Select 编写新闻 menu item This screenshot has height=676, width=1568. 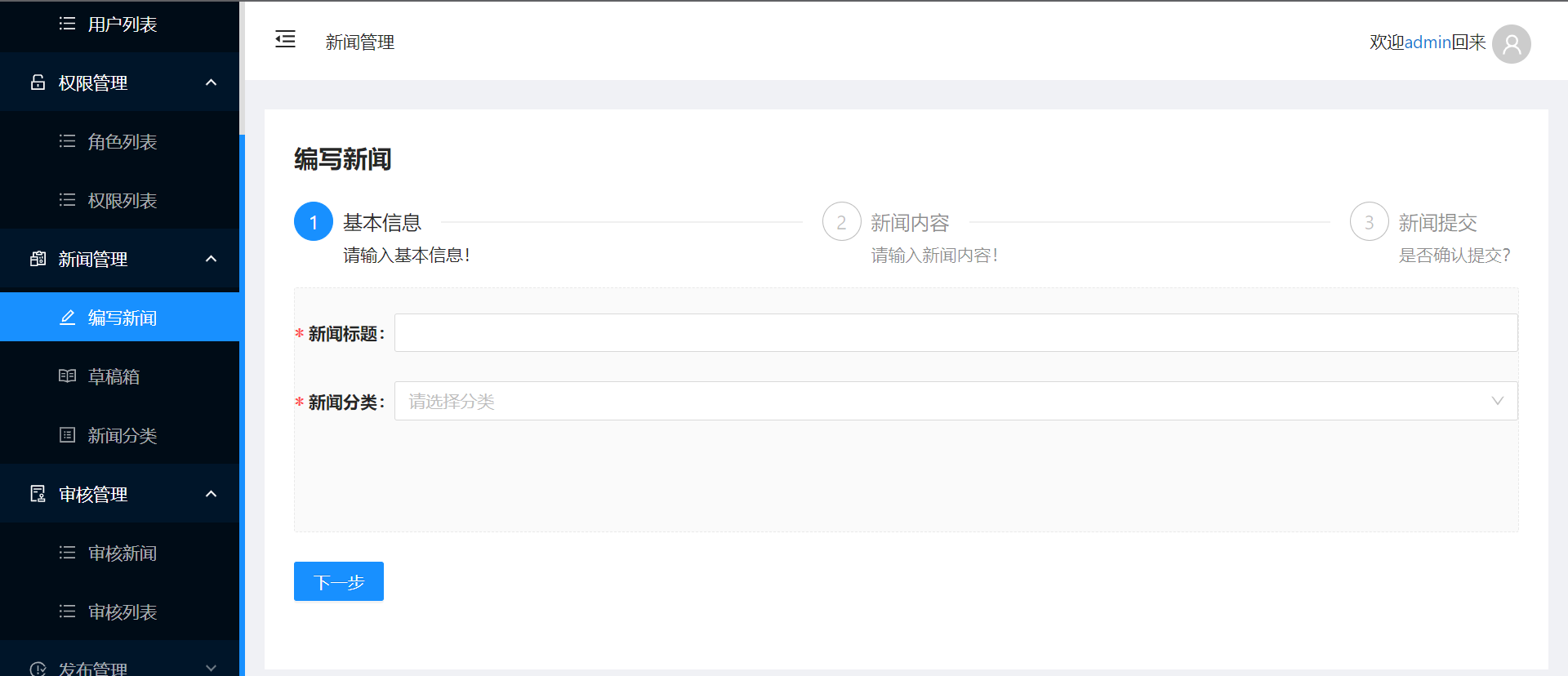[119, 318]
